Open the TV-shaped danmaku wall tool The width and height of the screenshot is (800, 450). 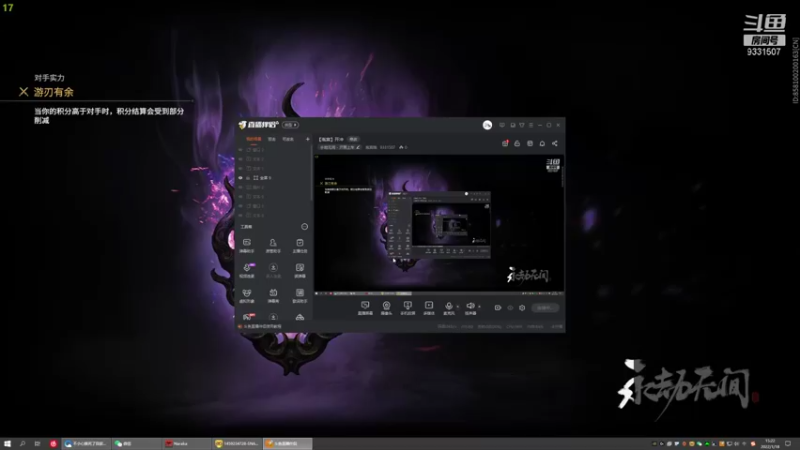[x=273, y=295]
